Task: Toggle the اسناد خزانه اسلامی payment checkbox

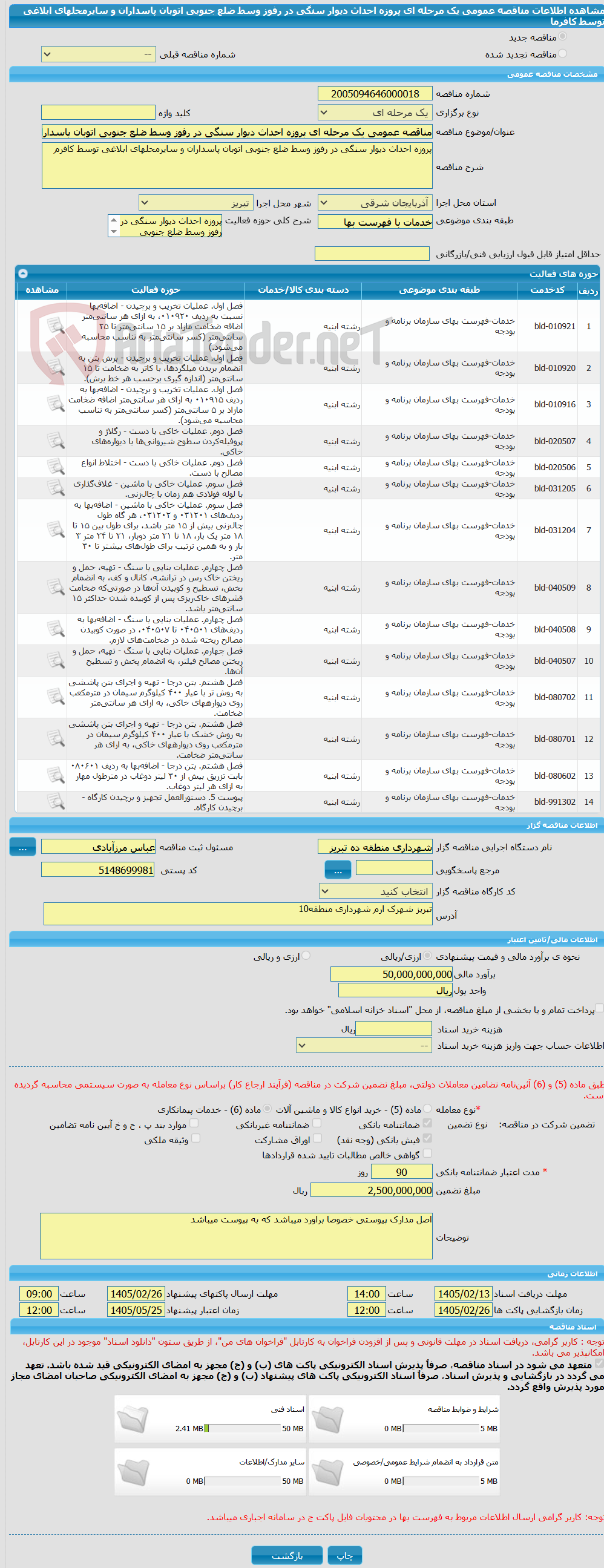Action: pyautogui.click(x=599, y=1009)
